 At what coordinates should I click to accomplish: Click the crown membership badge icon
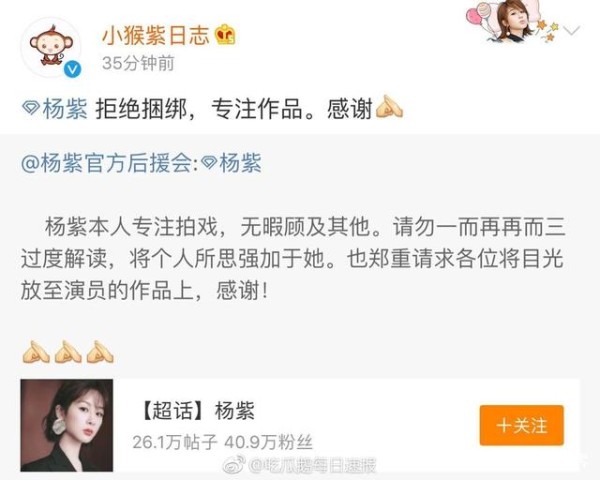[225, 35]
